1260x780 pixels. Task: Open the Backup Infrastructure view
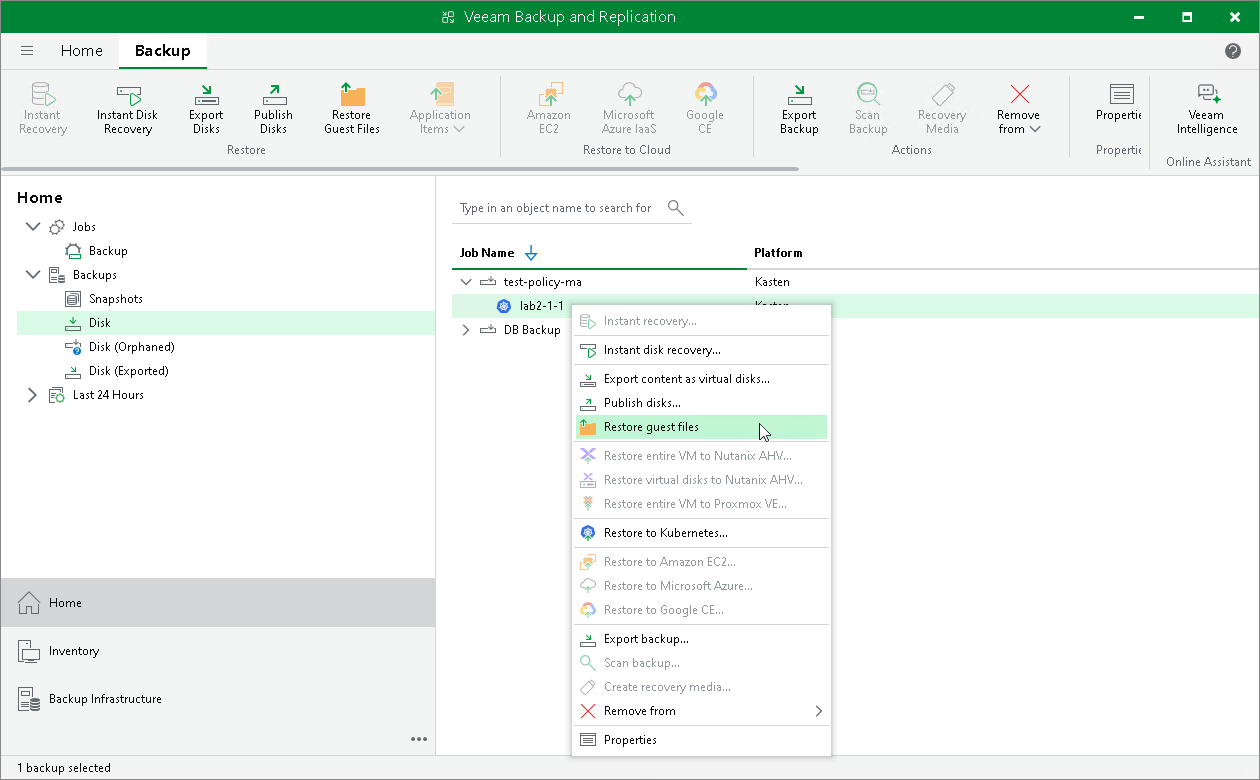tap(218, 699)
